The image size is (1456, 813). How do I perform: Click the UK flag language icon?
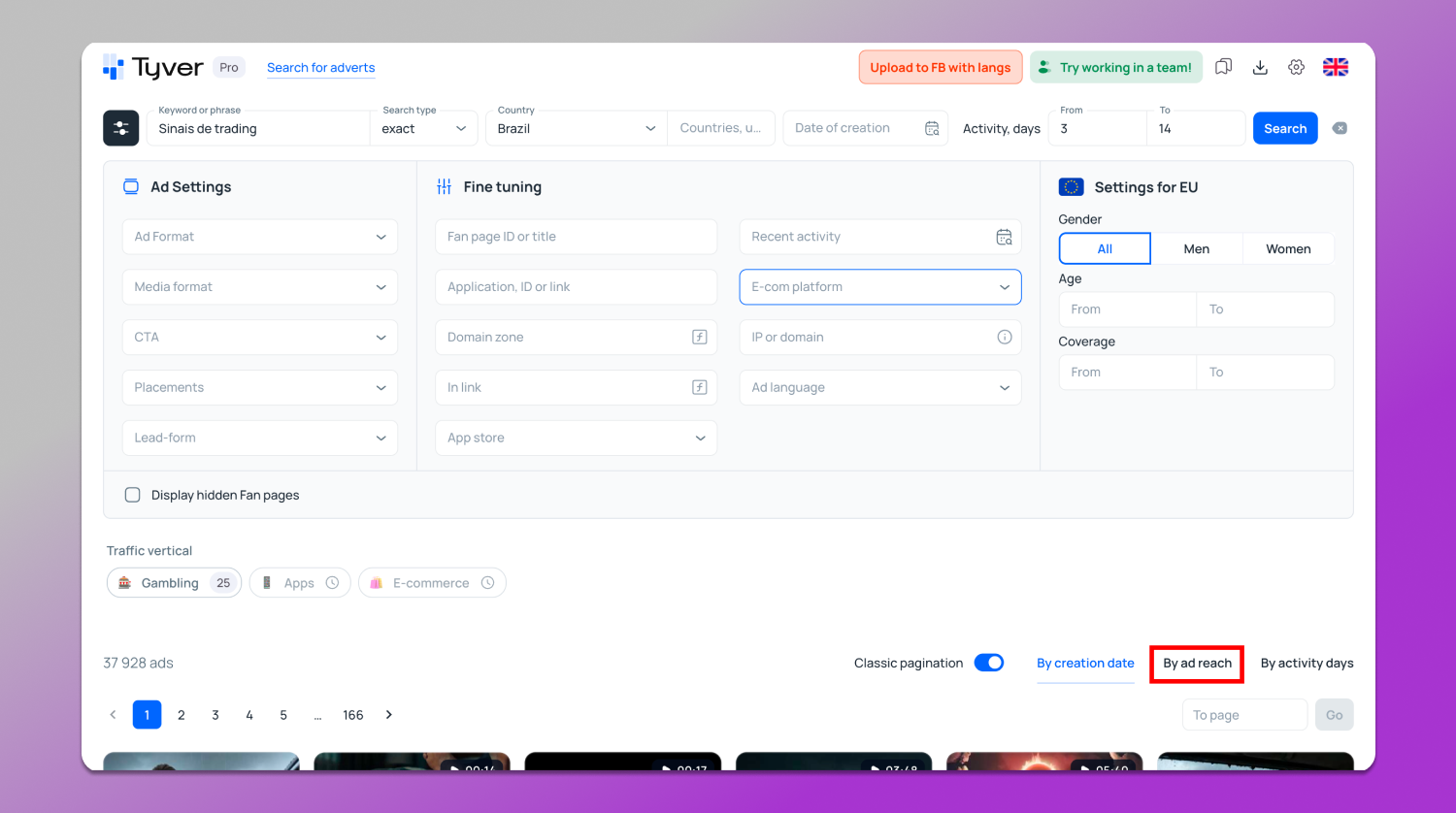(1336, 67)
